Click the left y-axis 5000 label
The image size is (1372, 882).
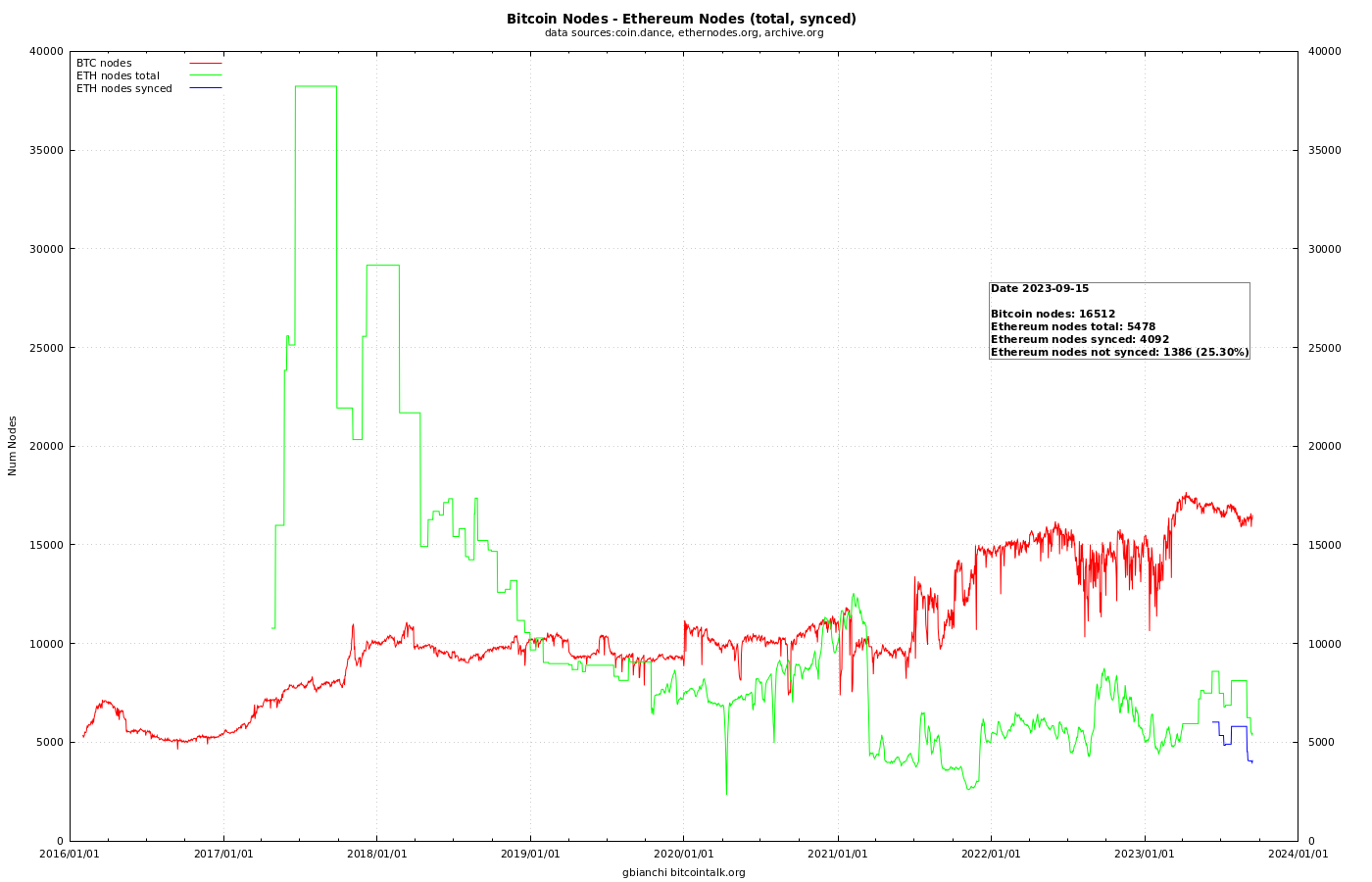click(50, 742)
